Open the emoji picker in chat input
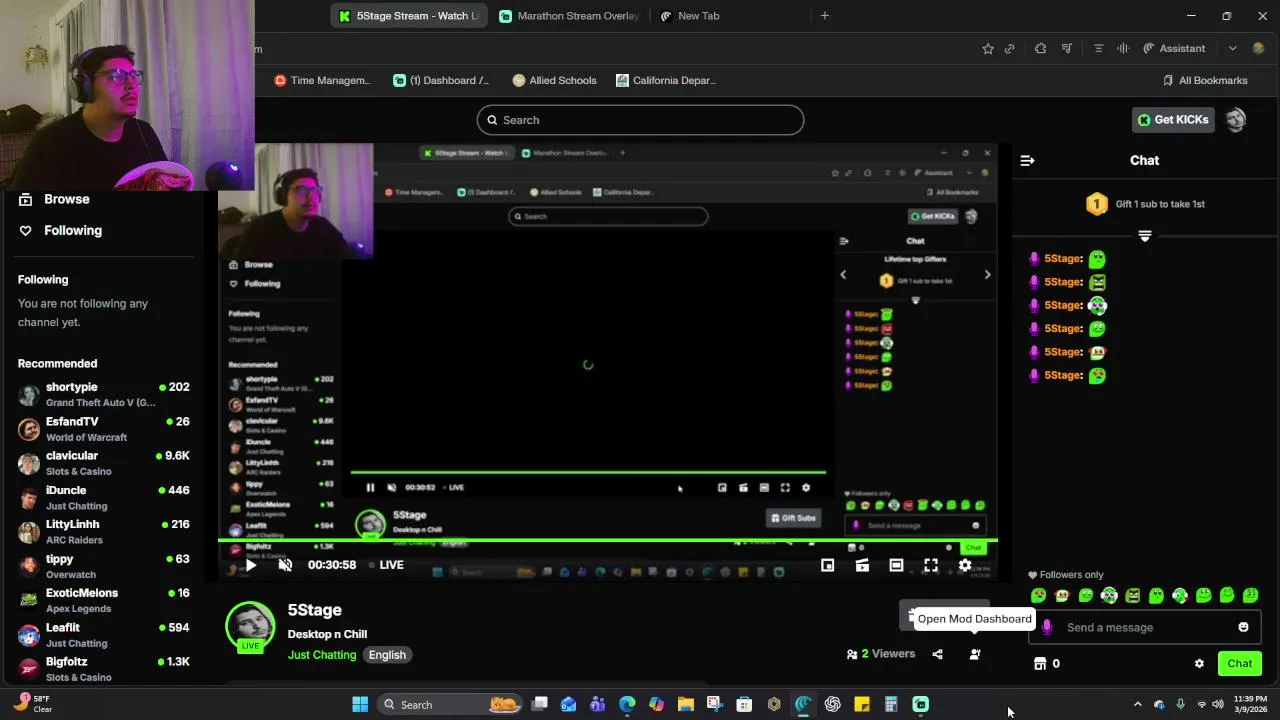 [x=1243, y=628]
